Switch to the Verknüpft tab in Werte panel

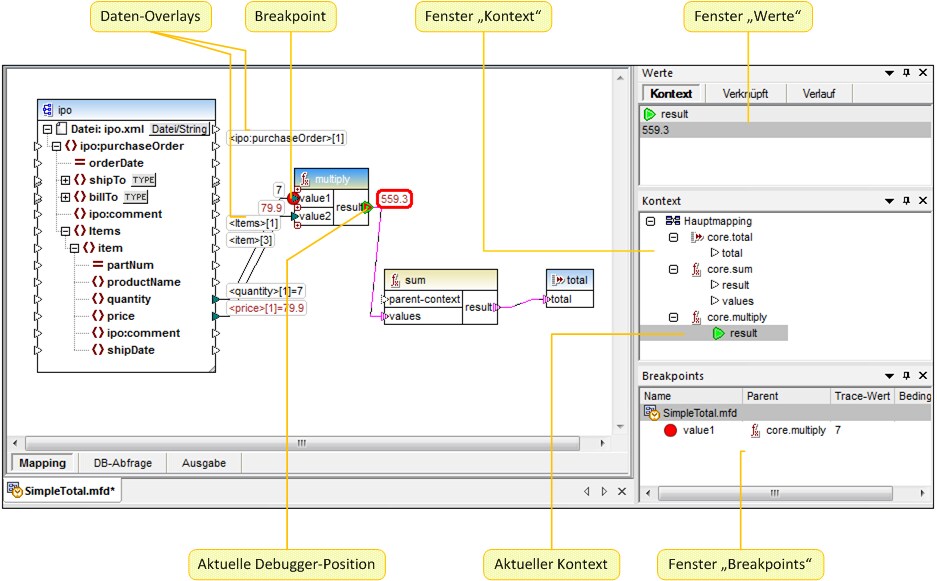(746, 92)
